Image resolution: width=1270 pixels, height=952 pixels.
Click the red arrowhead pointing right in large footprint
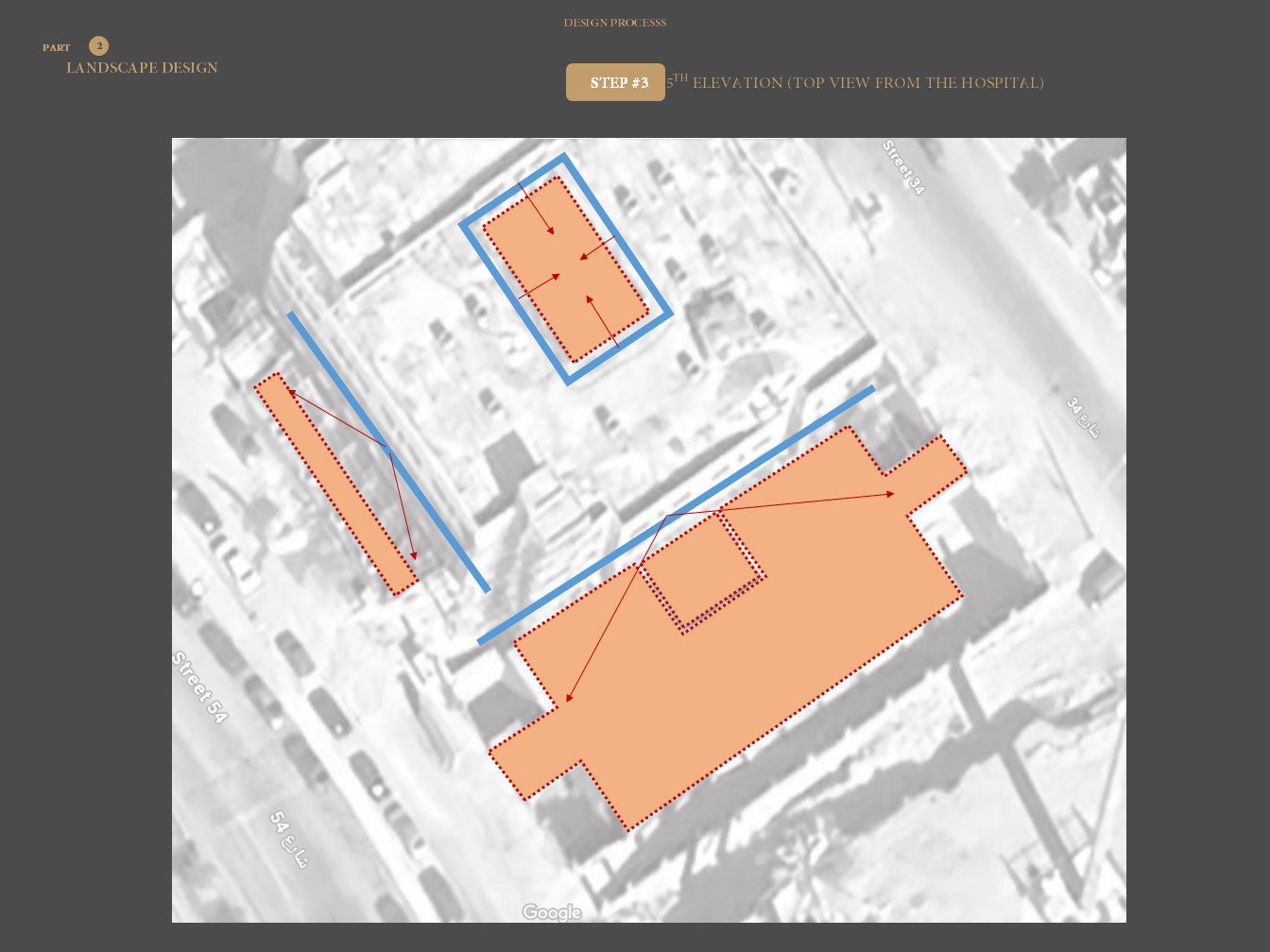tap(889, 494)
